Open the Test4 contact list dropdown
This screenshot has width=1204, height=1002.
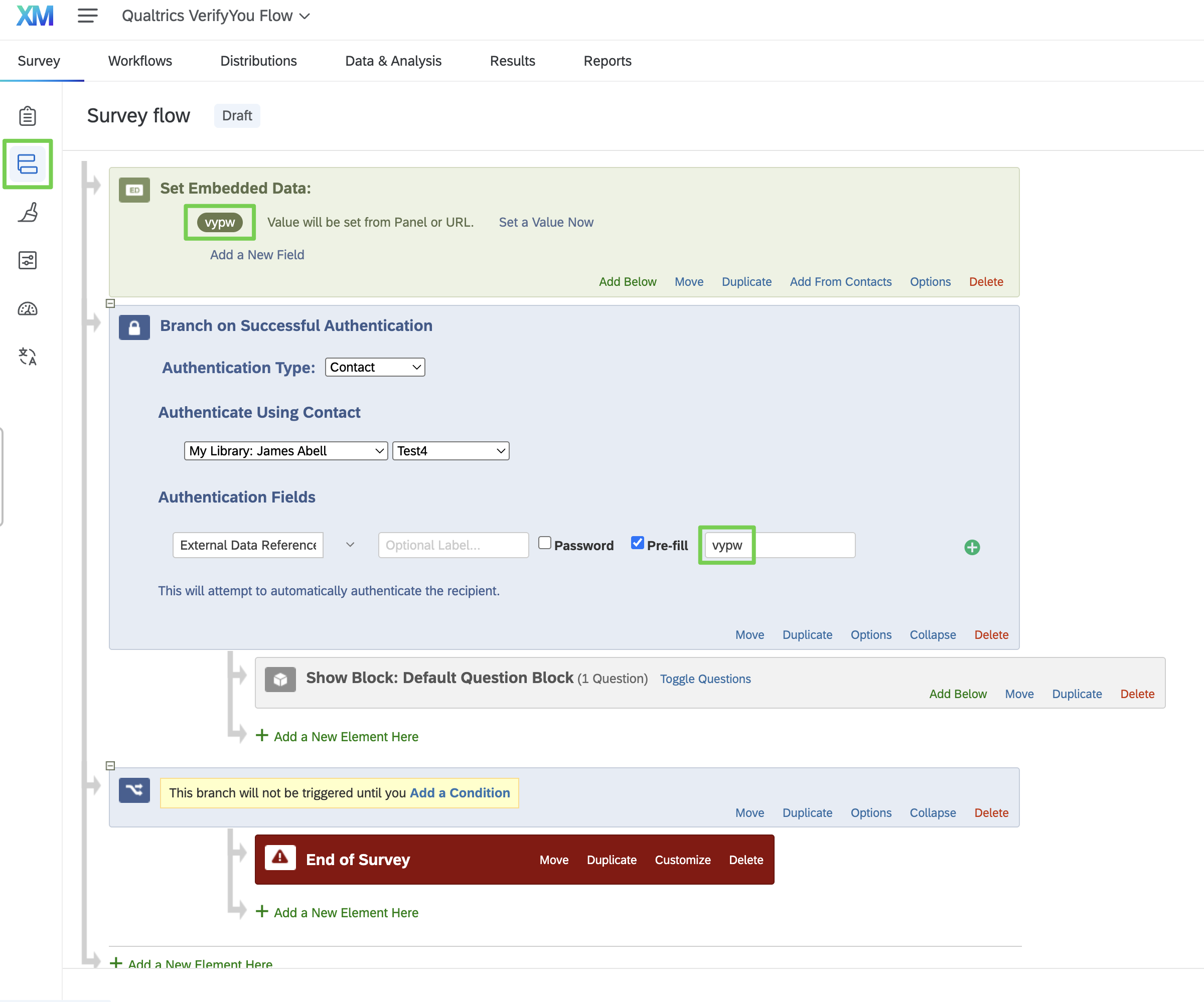pyautogui.click(x=450, y=450)
